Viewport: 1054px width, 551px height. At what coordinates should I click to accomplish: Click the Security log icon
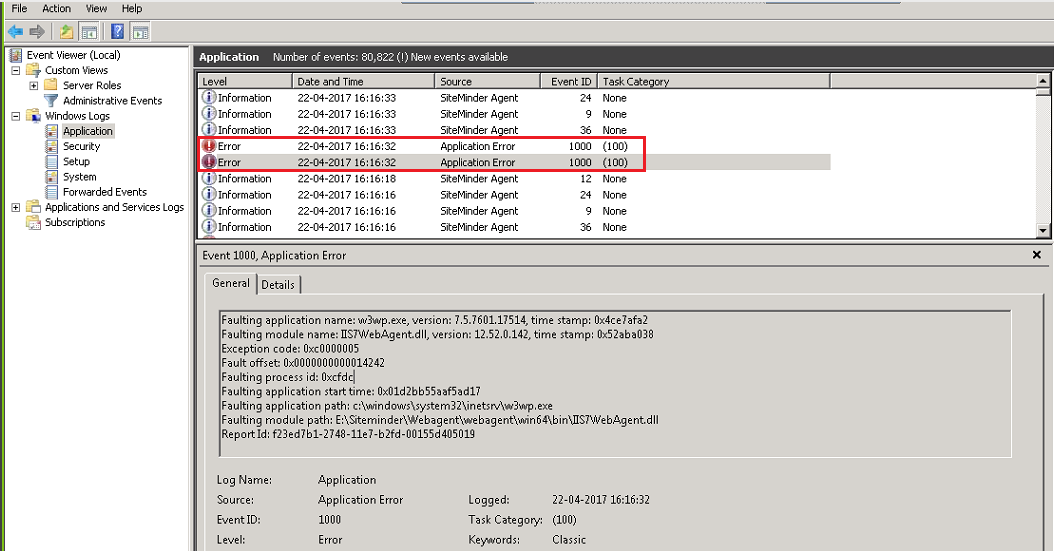point(51,146)
